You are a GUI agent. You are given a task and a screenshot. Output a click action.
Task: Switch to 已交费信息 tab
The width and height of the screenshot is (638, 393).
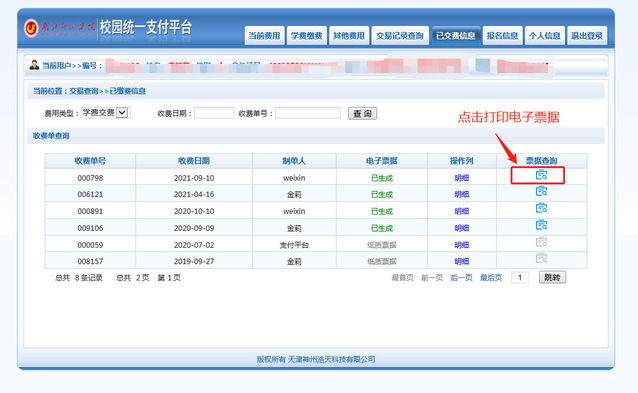coord(456,36)
